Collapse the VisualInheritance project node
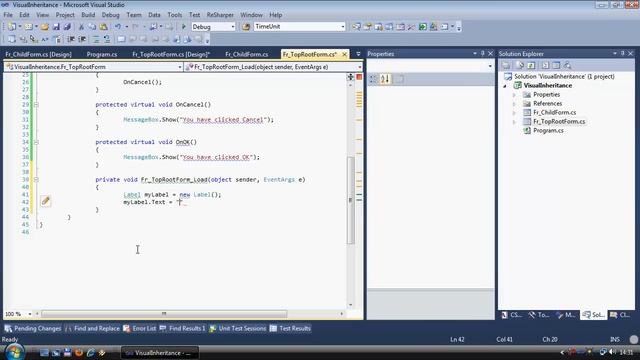Screen dimensions: 640x360 point(505,86)
